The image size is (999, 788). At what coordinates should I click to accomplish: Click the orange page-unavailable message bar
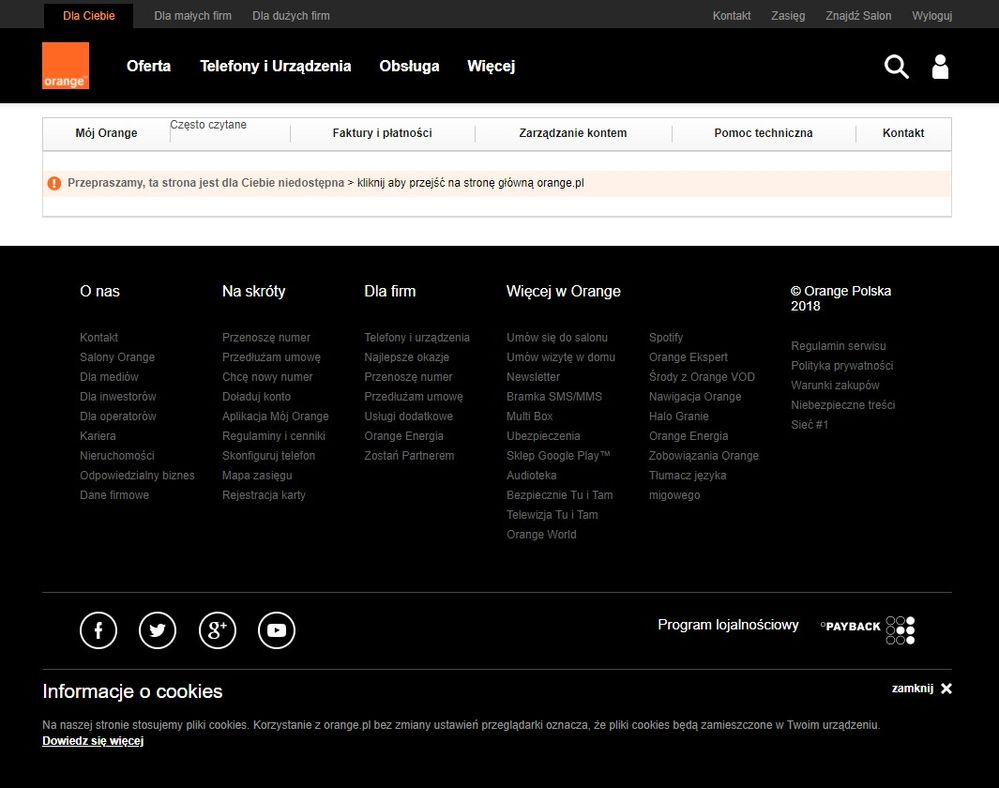496,184
